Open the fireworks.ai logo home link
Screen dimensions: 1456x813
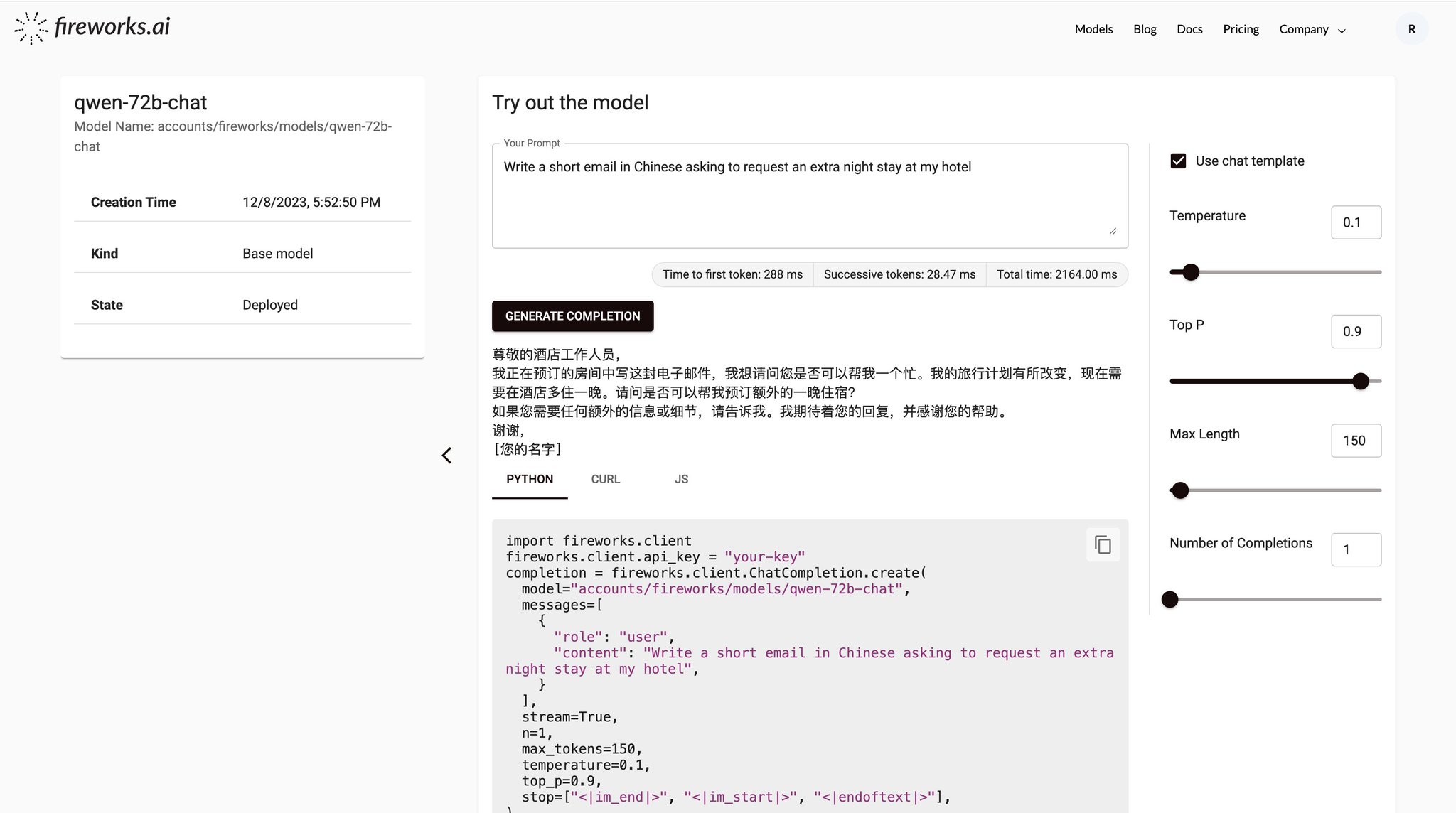coord(92,28)
